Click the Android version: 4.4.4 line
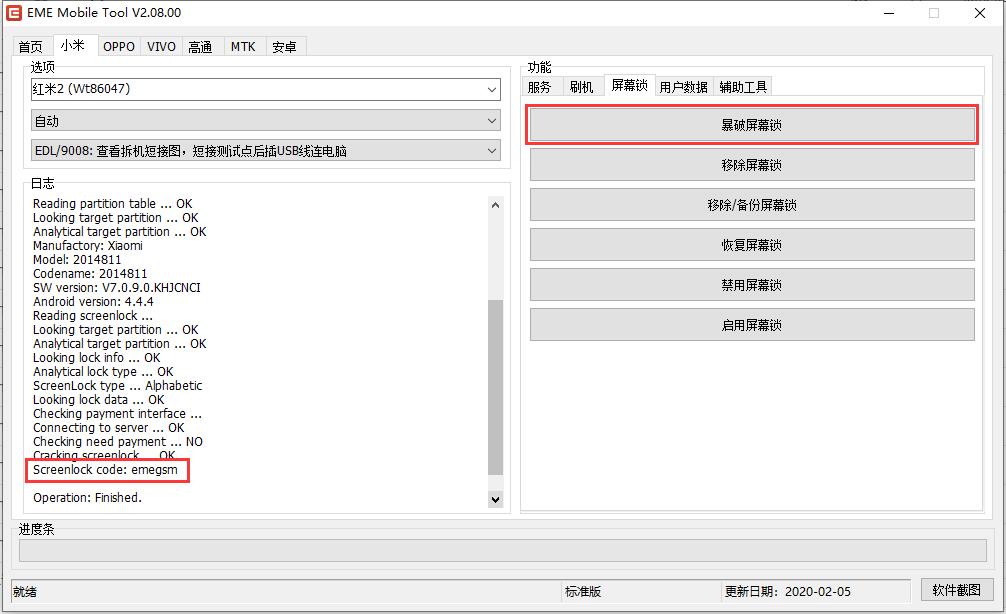Image resolution: width=1006 pixels, height=614 pixels. [93, 302]
